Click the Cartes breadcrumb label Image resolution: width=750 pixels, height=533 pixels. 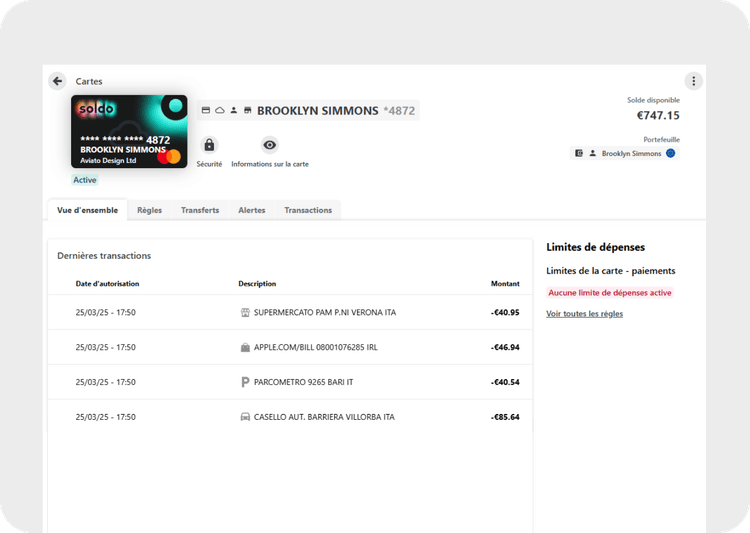tap(89, 81)
